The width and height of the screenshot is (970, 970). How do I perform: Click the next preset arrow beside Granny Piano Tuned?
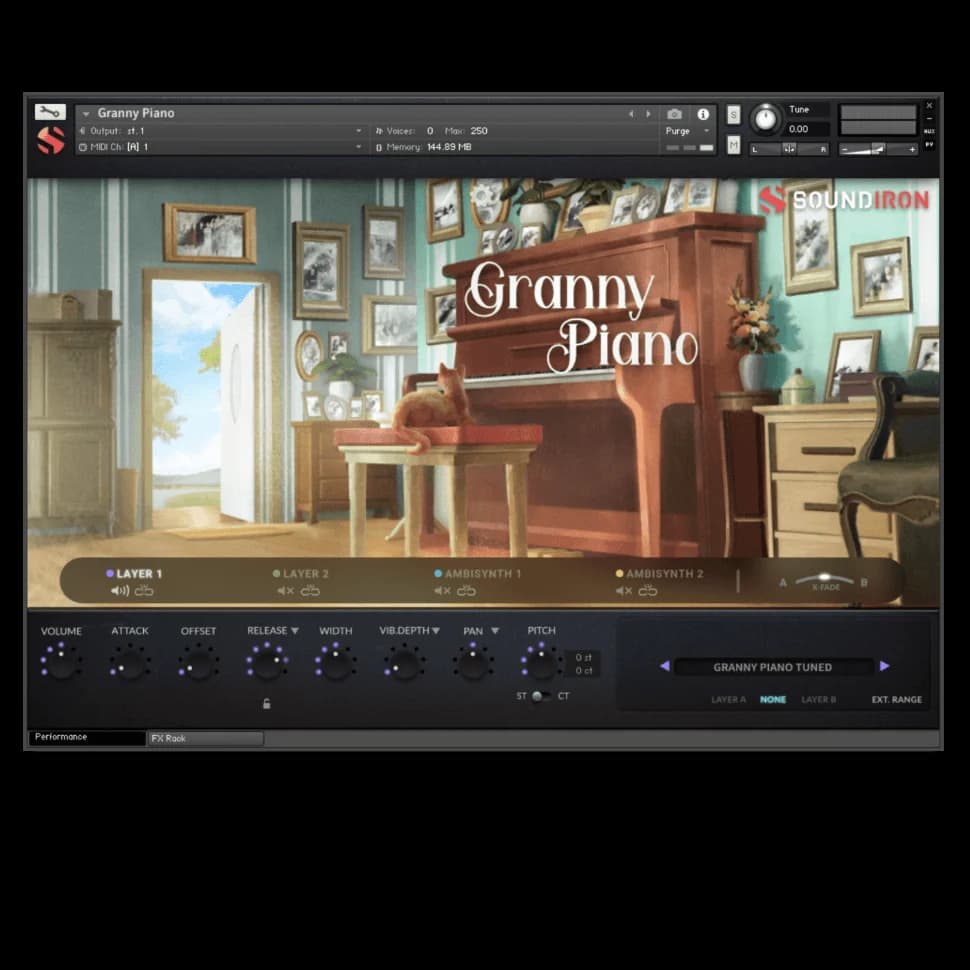(x=884, y=667)
